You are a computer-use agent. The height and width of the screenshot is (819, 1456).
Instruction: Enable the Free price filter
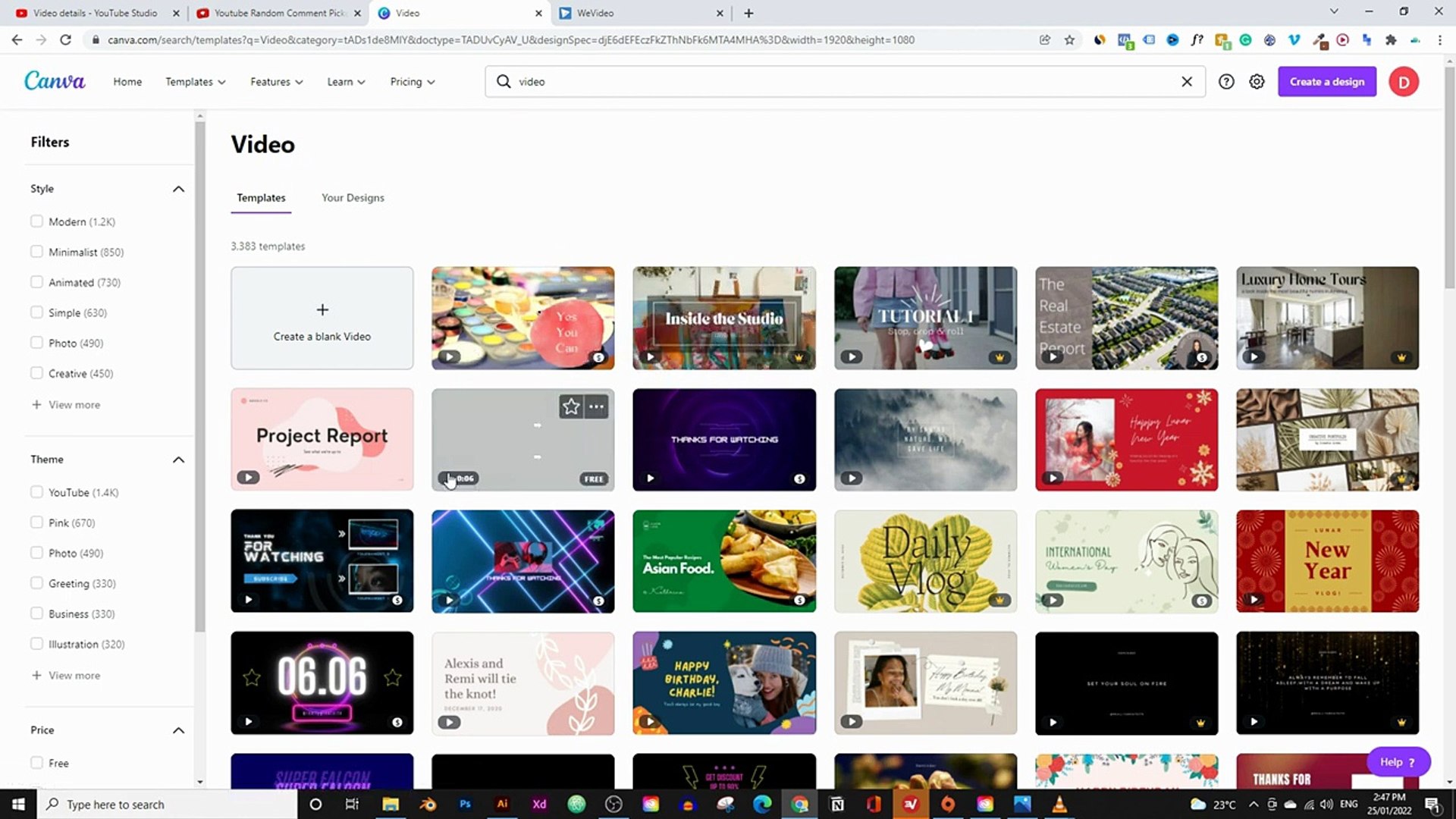(36, 762)
